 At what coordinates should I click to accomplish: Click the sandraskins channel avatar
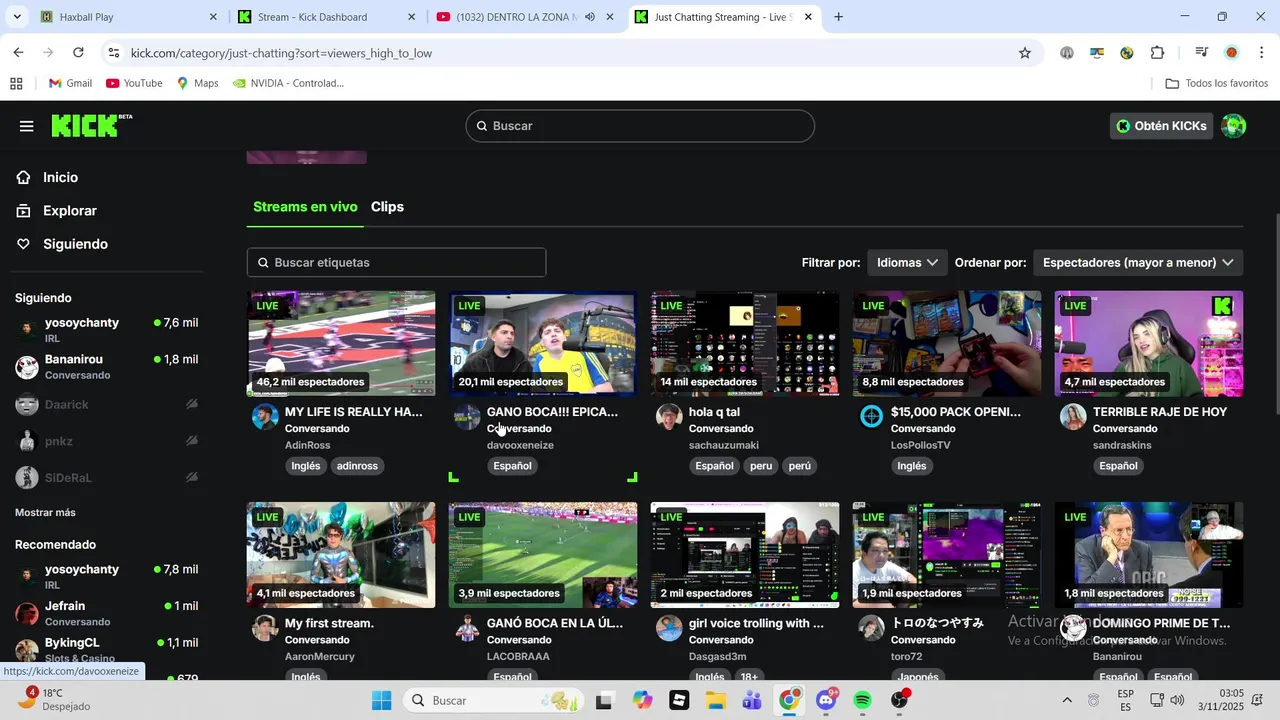tap(1073, 417)
